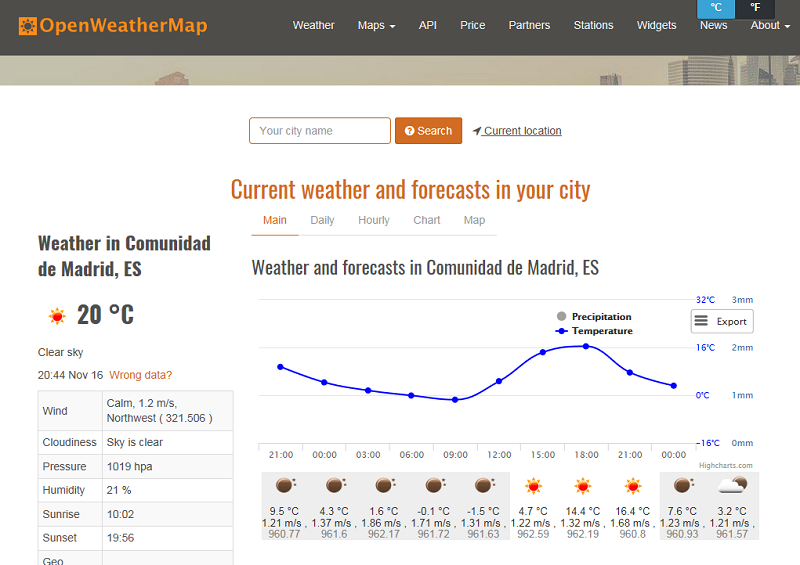Open the Price nav item
Viewport: 800px width, 565px height.
(x=472, y=26)
